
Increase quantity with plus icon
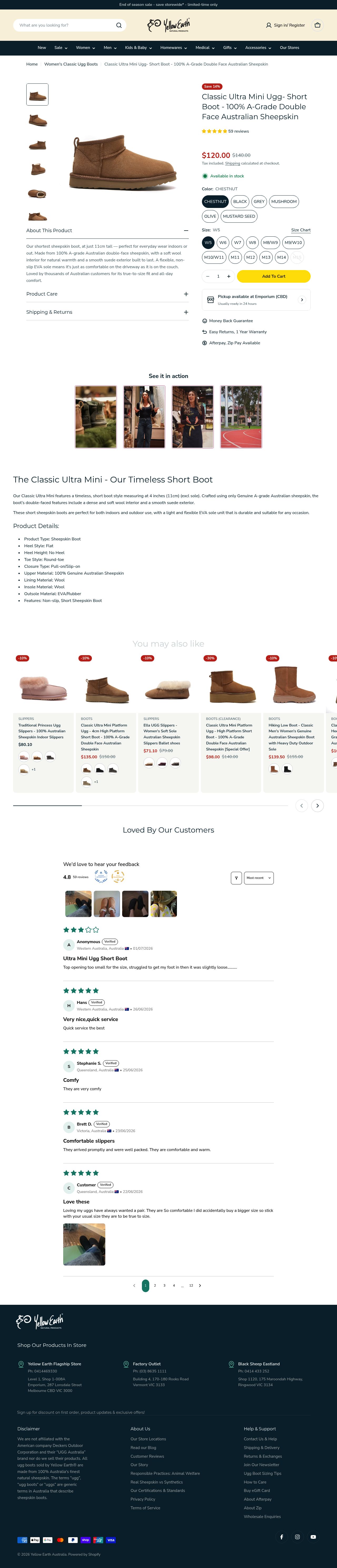tap(229, 276)
